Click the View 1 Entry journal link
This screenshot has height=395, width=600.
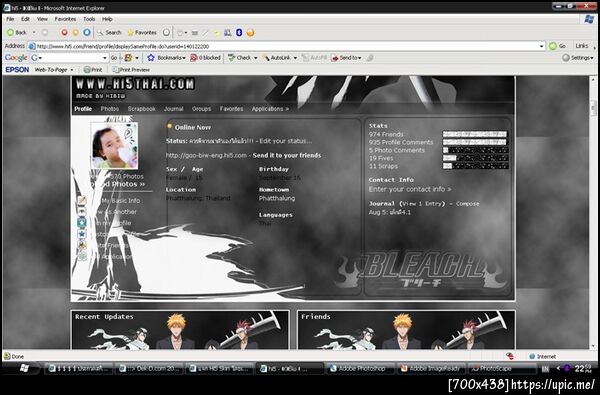tap(422, 204)
